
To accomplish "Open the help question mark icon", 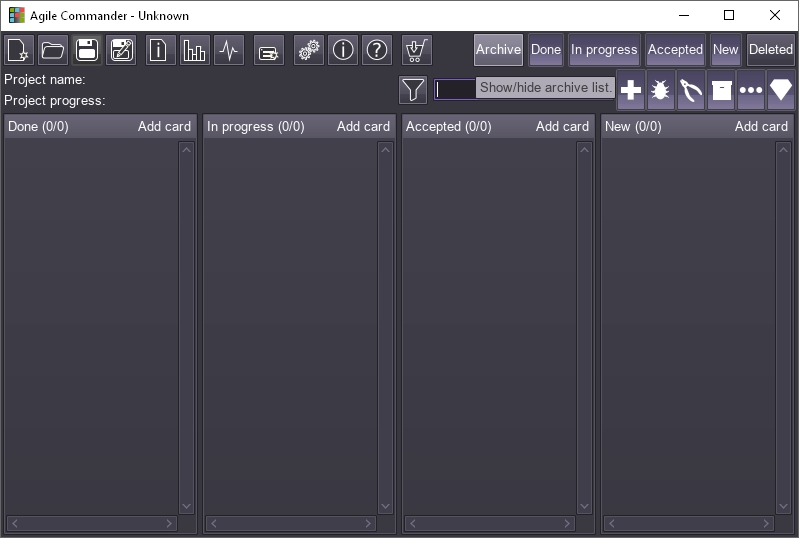I will coord(377,50).
